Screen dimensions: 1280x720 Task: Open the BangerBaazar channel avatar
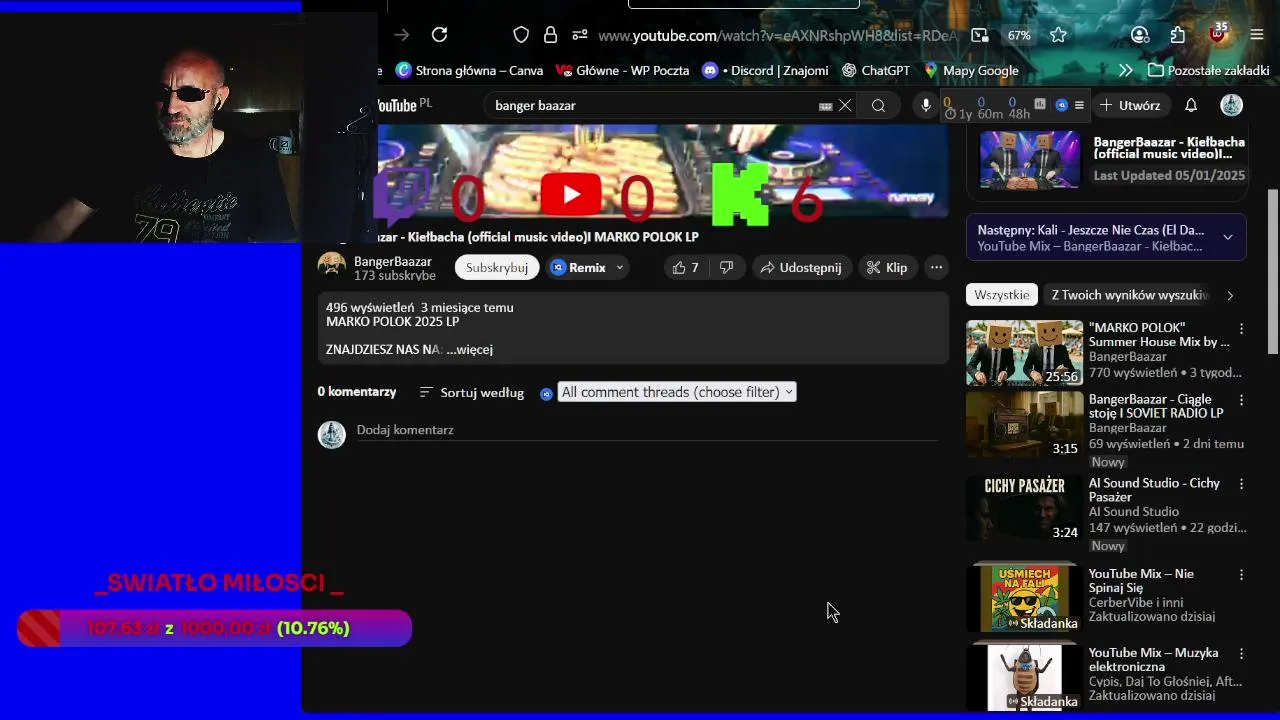point(332,267)
